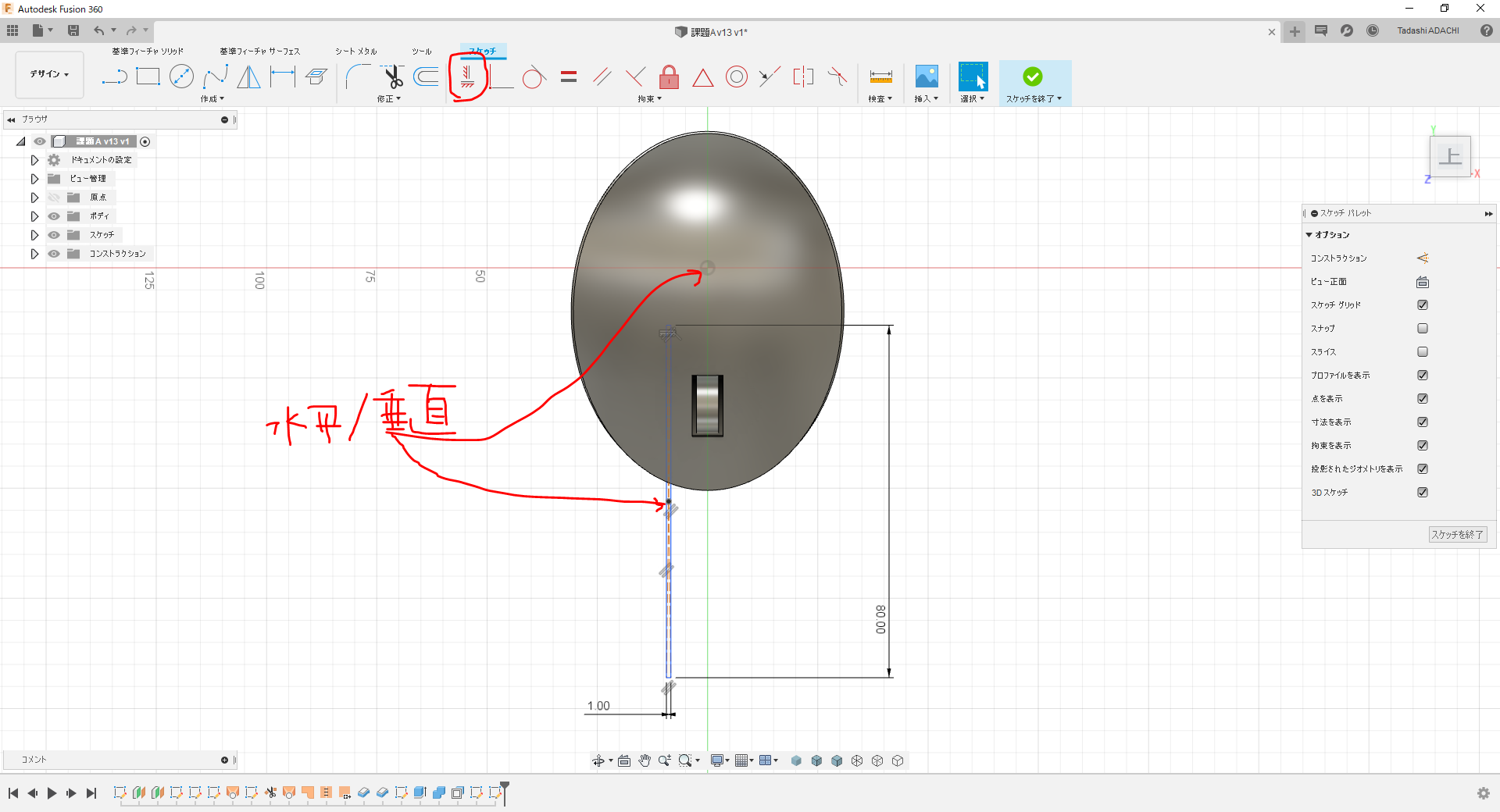
Task: Select the Circle sketch tool
Action: coord(181,77)
